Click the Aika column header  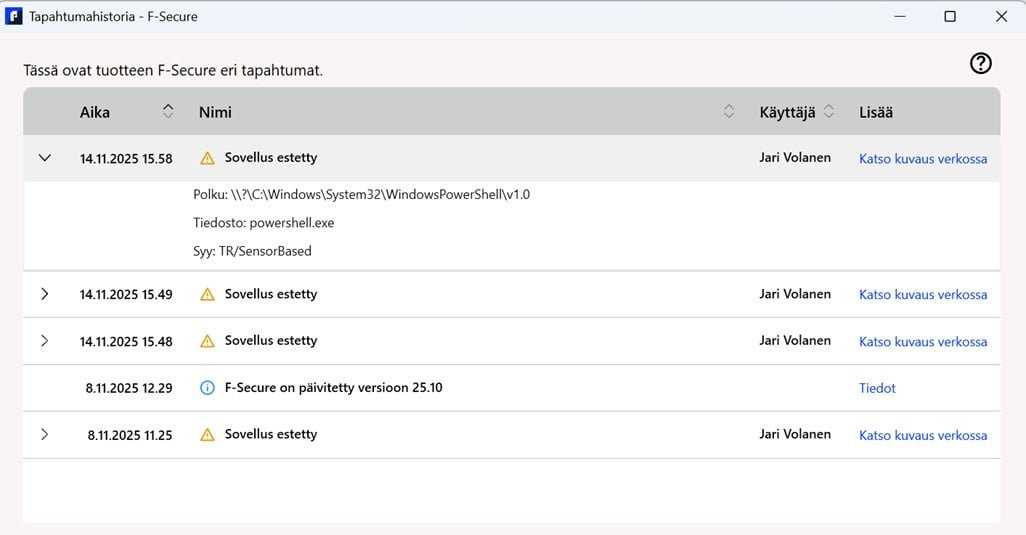95,112
